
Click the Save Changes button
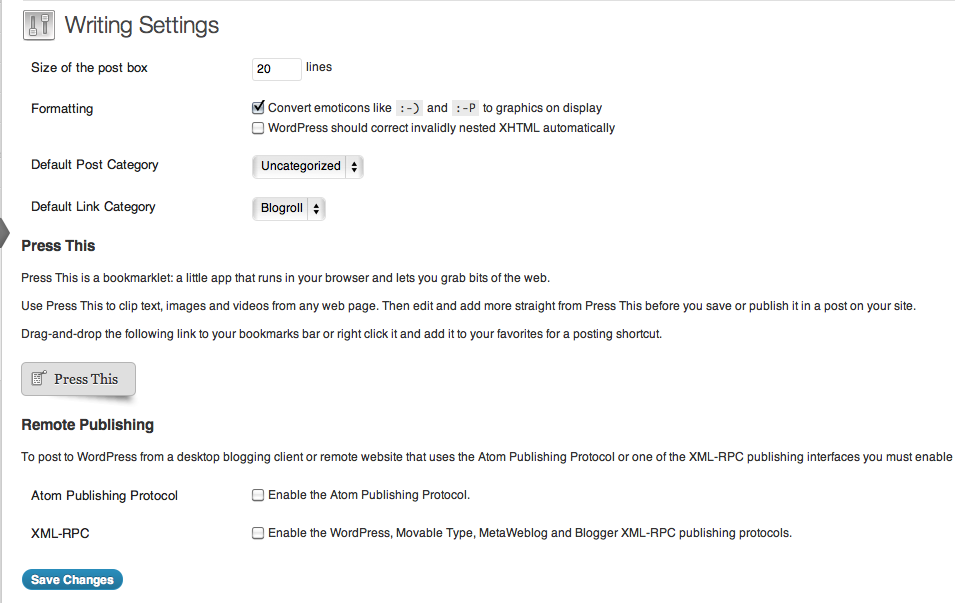[x=72, y=580]
